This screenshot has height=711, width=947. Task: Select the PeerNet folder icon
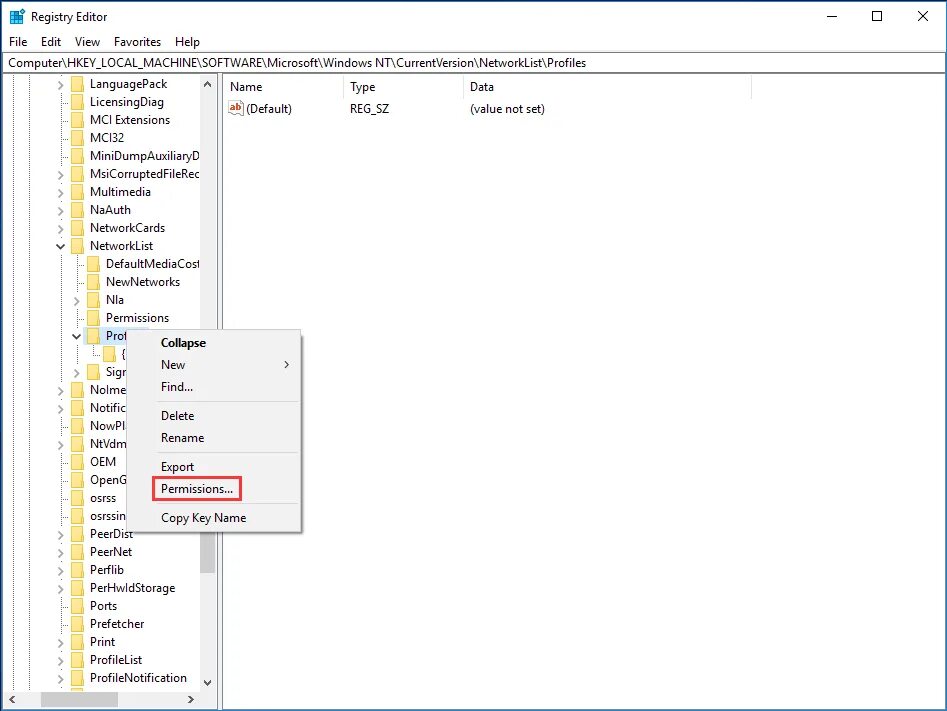click(x=77, y=552)
